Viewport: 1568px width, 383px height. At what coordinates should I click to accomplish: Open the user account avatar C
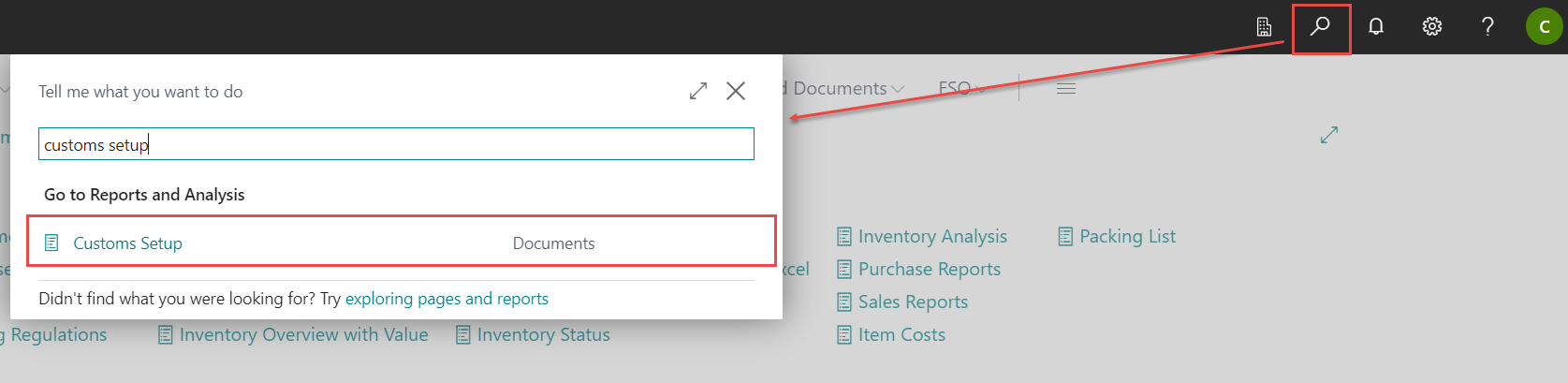point(1544,27)
